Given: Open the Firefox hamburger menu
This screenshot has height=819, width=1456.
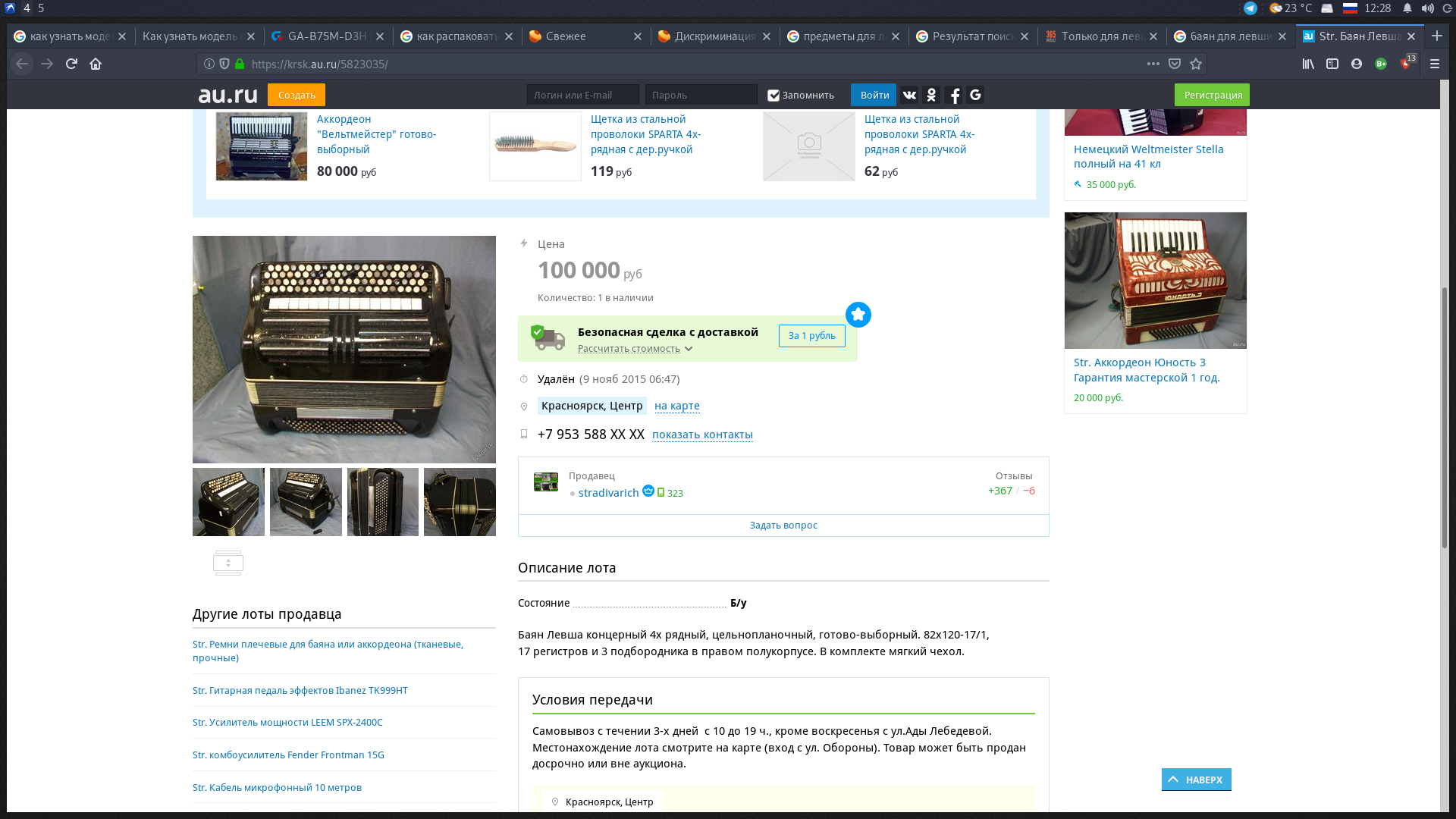Looking at the screenshot, I should pos(1434,64).
